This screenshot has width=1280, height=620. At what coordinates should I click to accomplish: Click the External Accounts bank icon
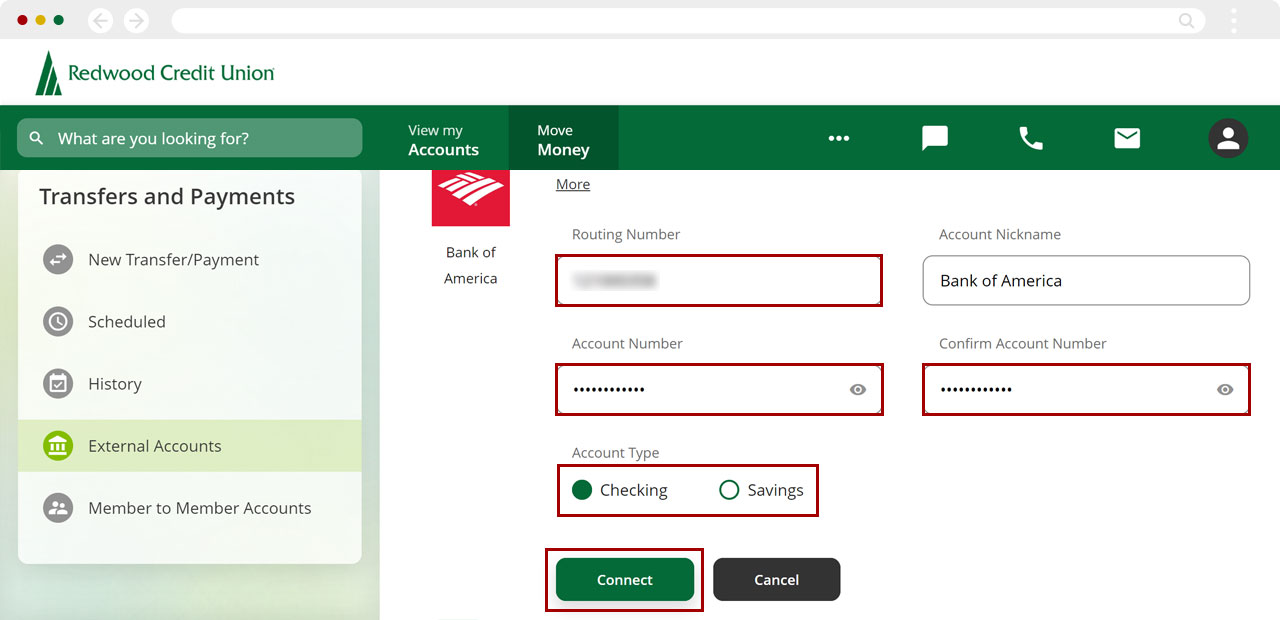(58, 446)
